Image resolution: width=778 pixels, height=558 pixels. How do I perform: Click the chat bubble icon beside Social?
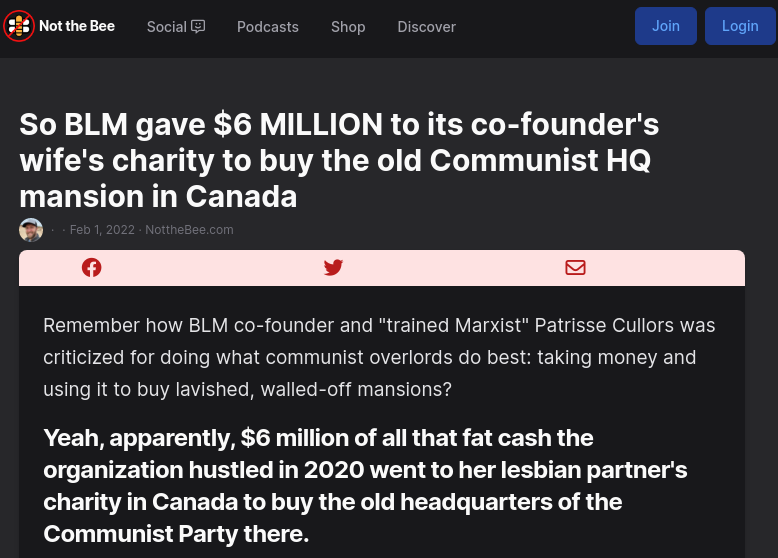tap(198, 27)
